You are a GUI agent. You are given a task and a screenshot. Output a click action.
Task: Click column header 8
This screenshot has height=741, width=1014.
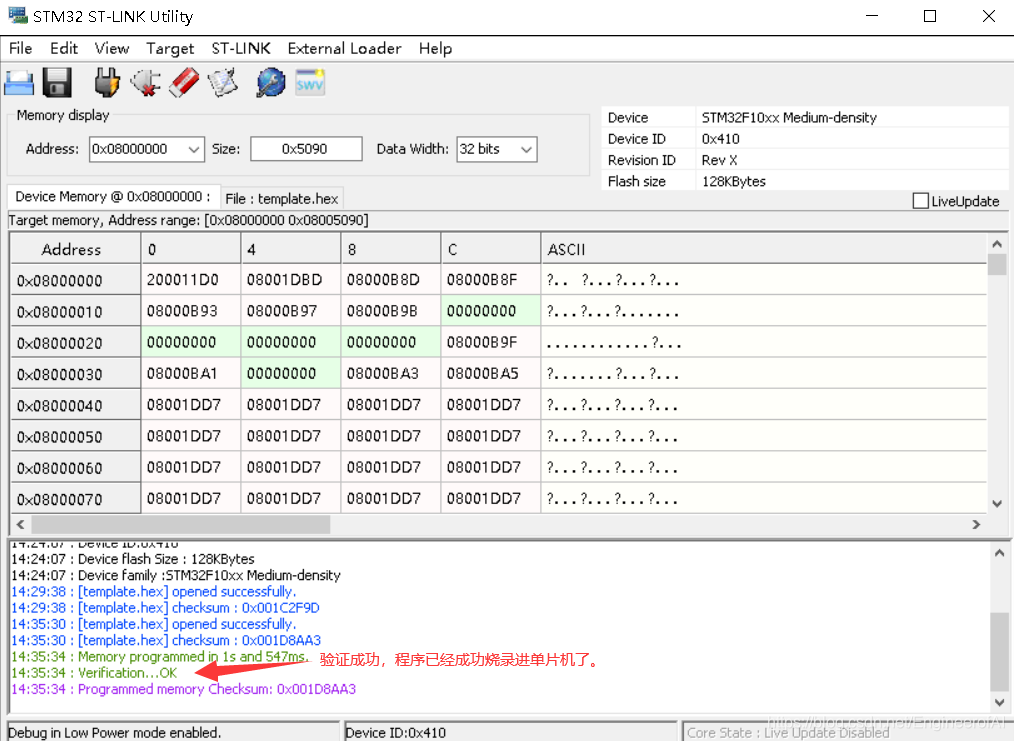click(x=391, y=248)
